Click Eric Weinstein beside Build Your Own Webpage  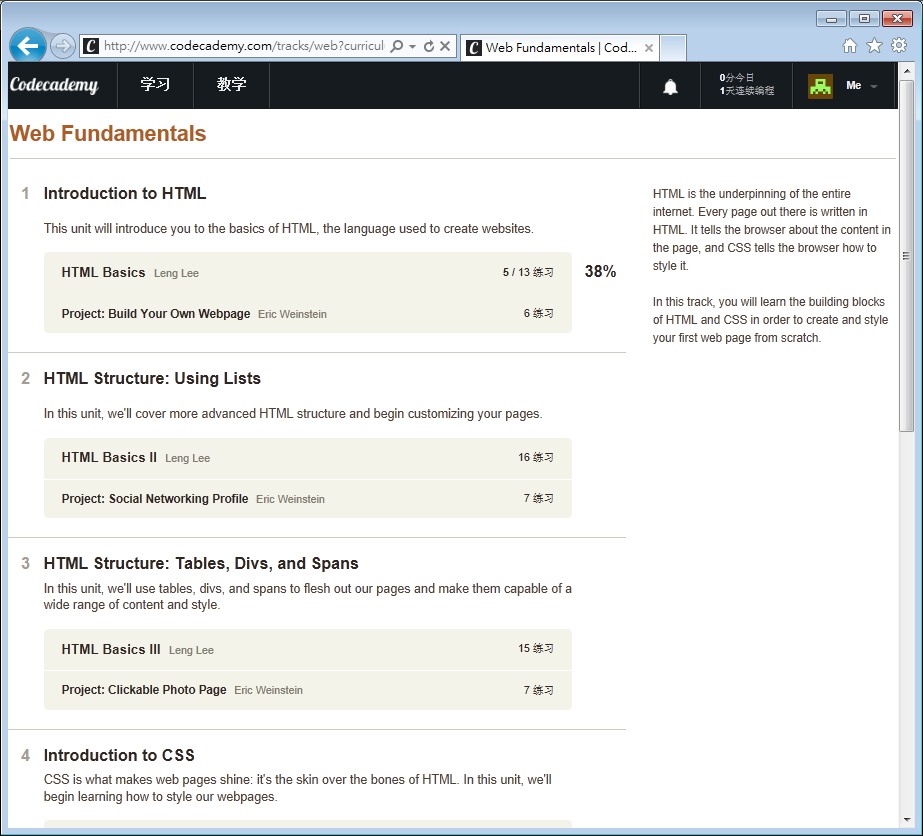293,314
